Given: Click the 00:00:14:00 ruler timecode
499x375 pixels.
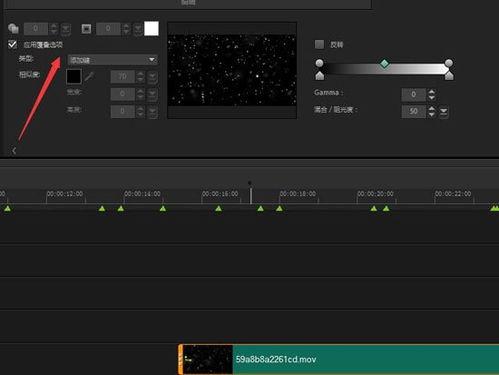Looking at the screenshot, I should [x=143, y=194].
